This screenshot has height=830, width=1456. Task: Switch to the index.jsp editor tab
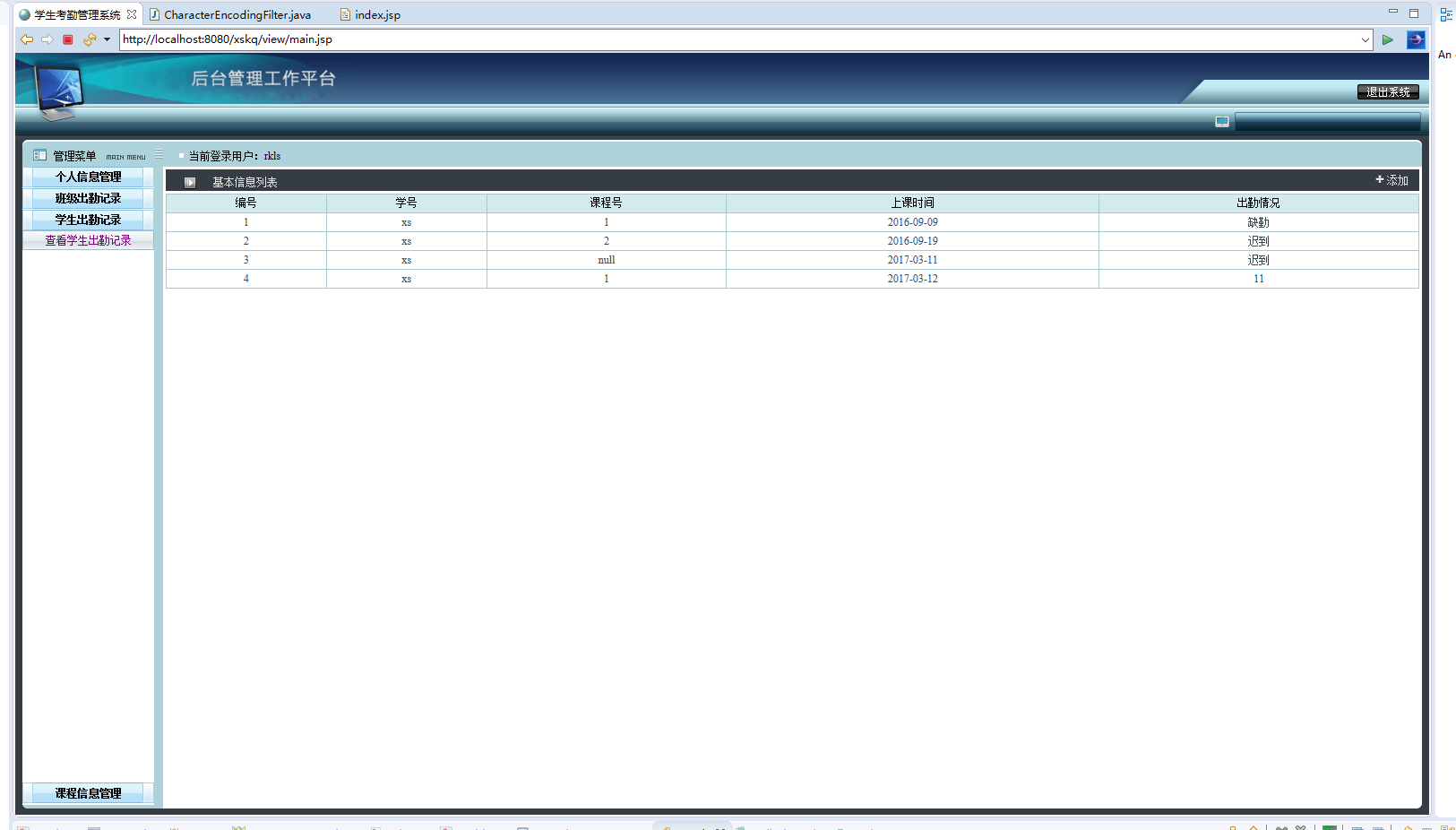point(370,14)
